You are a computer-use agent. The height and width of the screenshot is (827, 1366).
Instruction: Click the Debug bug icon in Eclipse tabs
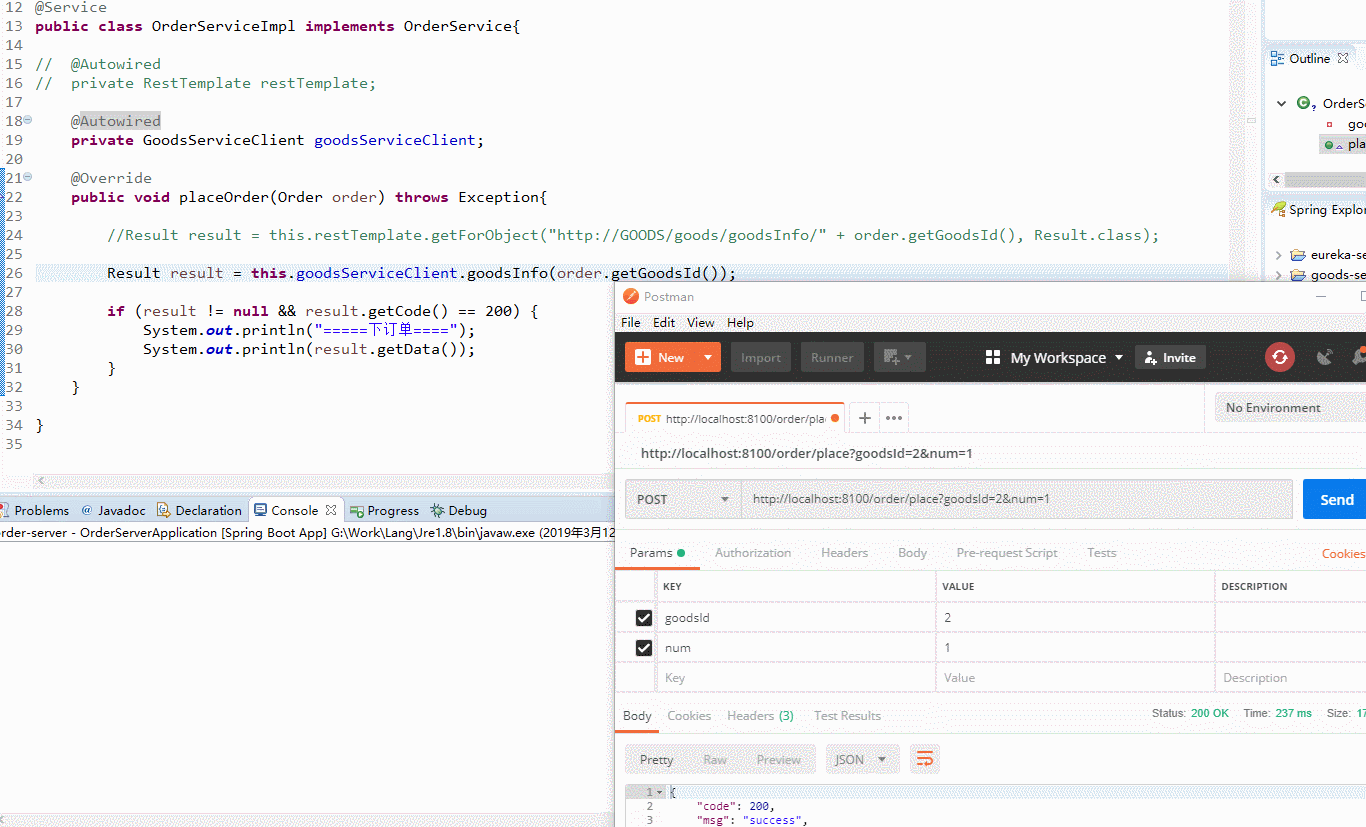(x=437, y=510)
